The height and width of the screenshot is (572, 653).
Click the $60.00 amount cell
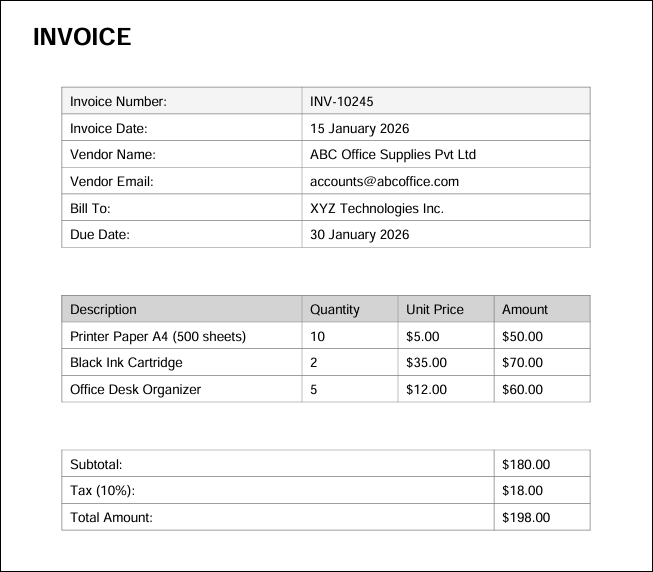click(523, 390)
